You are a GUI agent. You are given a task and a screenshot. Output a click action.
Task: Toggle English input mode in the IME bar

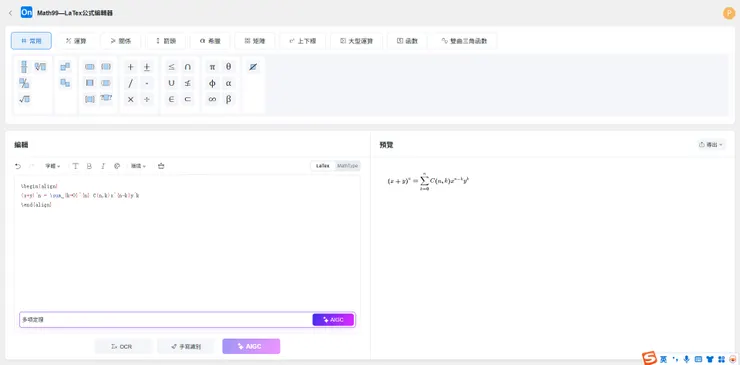(x=664, y=359)
